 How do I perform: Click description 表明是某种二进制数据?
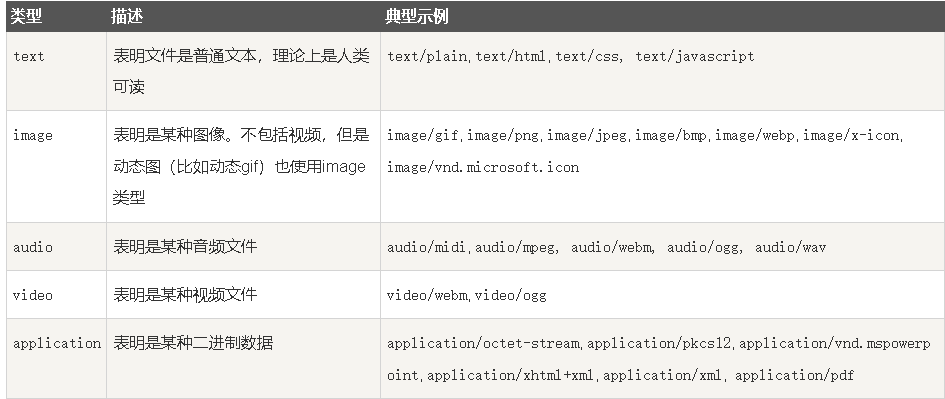[x=193, y=343]
